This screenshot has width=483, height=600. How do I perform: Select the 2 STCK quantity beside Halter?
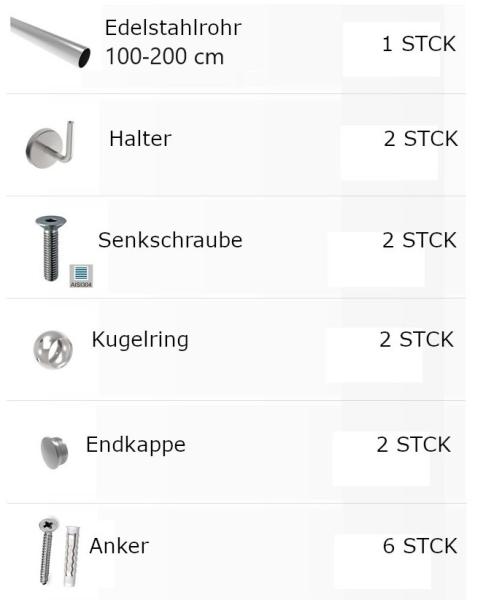pyautogui.click(x=421, y=139)
